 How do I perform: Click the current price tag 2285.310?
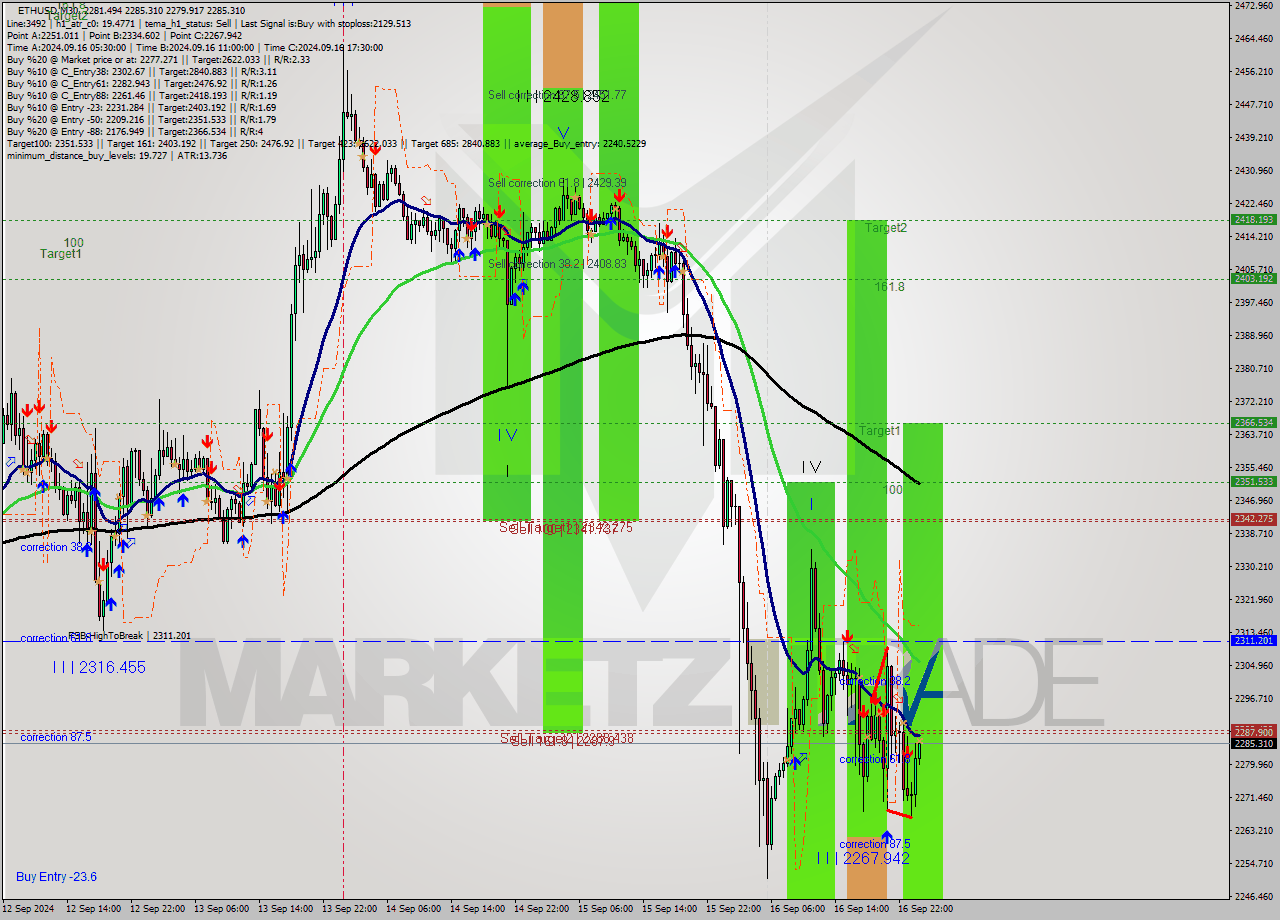coord(1253,743)
